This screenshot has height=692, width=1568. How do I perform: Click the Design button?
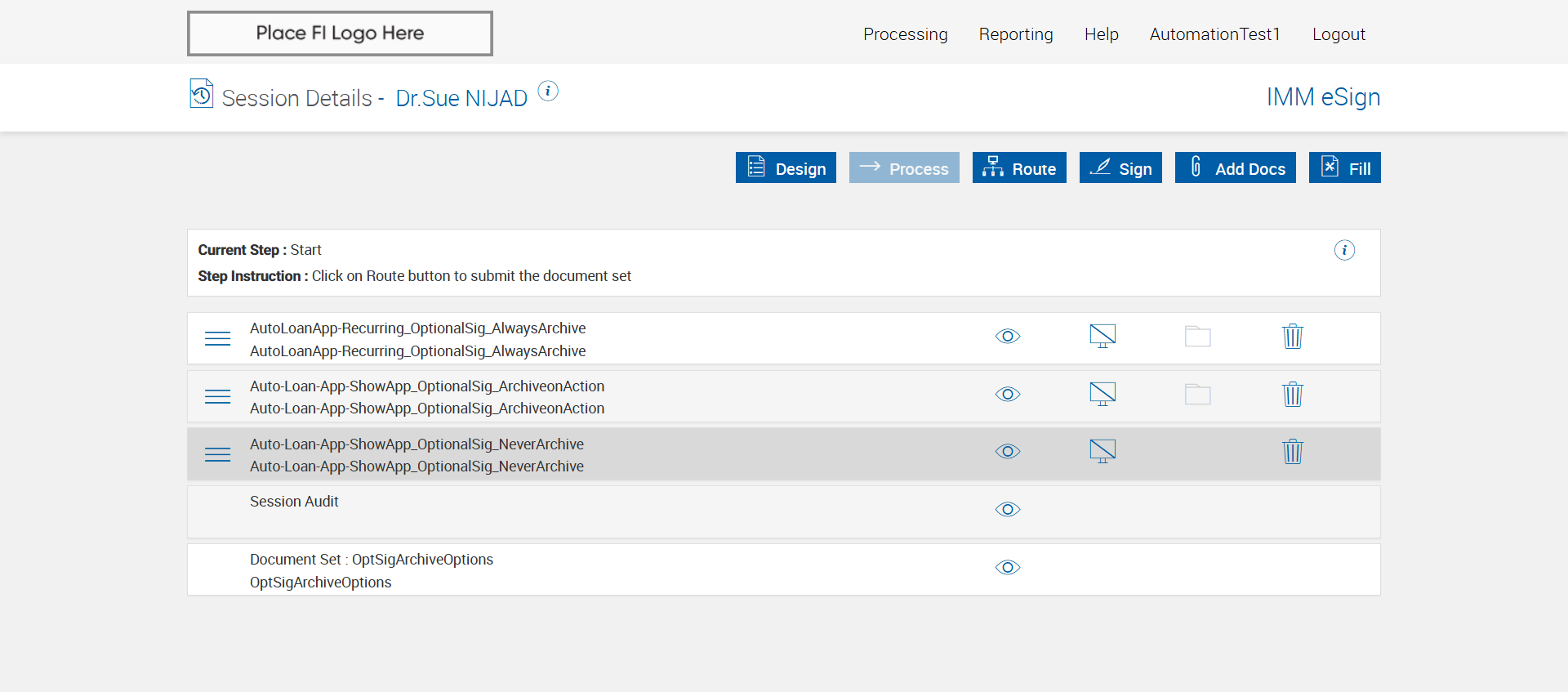pyautogui.click(x=786, y=168)
